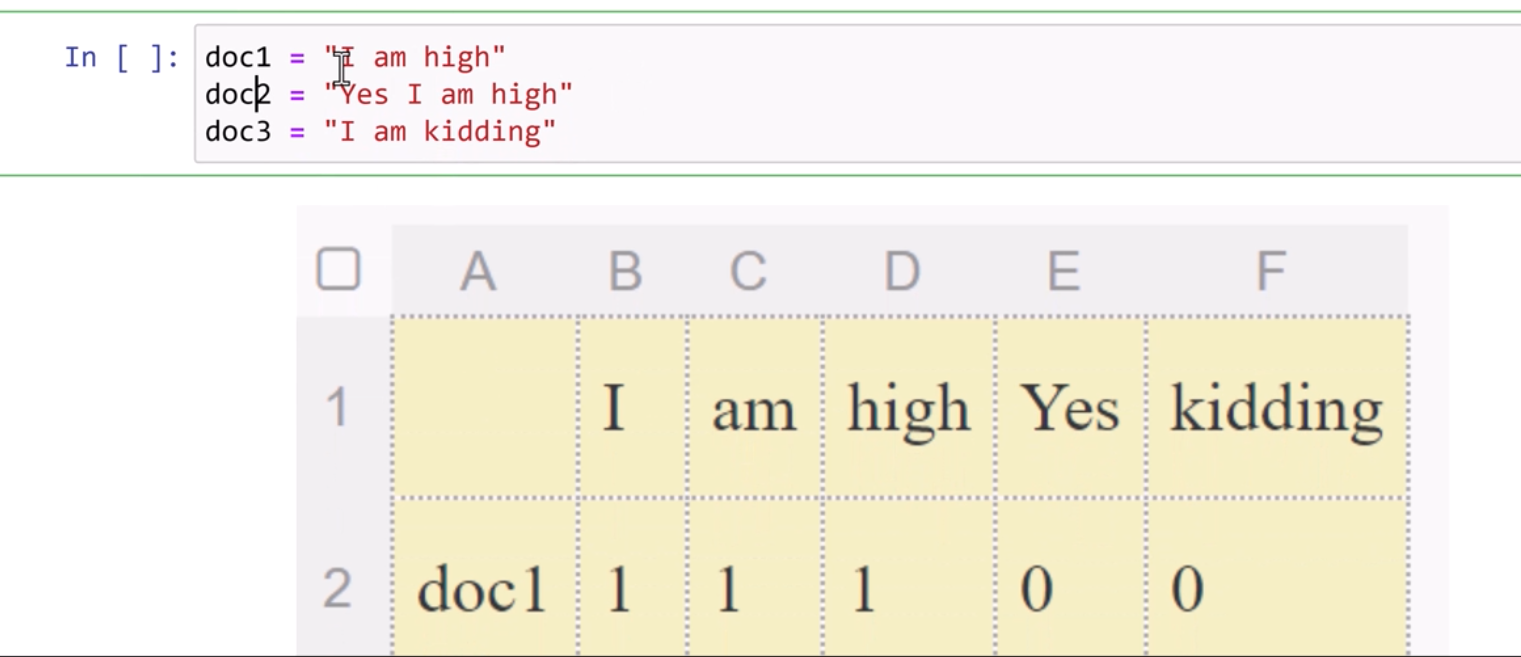Click the cell containing 'kidding'
The width and height of the screenshot is (1521, 657).
pyautogui.click(x=1277, y=409)
